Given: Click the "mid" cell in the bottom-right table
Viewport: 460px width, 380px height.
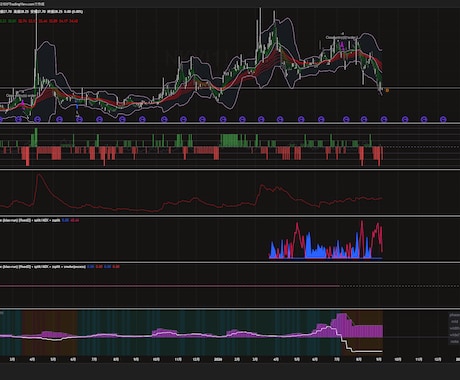Looking at the screenshot, I should click(x=454, y=322).
